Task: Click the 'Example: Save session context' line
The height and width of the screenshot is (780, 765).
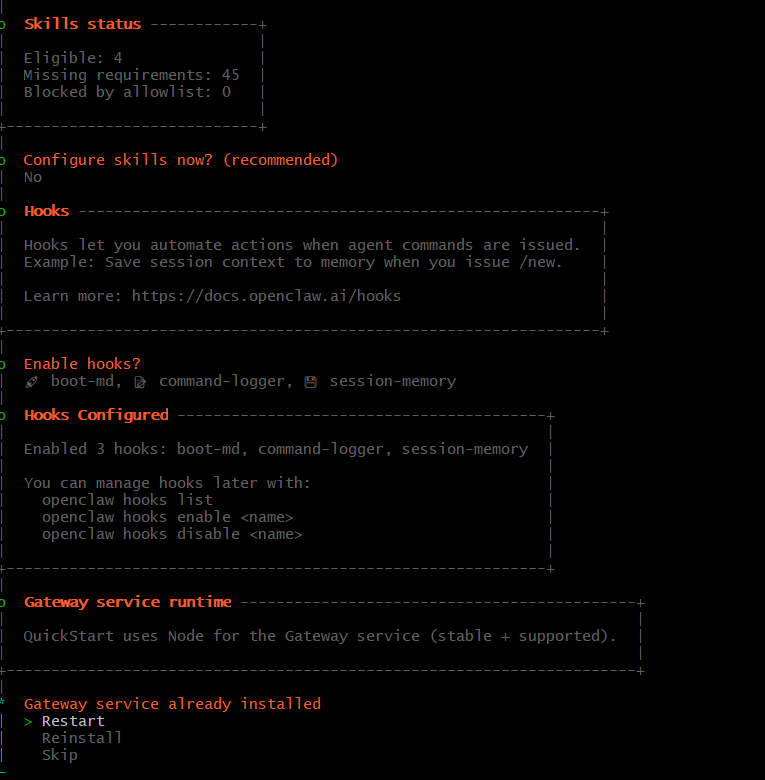Action: (x=293, y=262)
